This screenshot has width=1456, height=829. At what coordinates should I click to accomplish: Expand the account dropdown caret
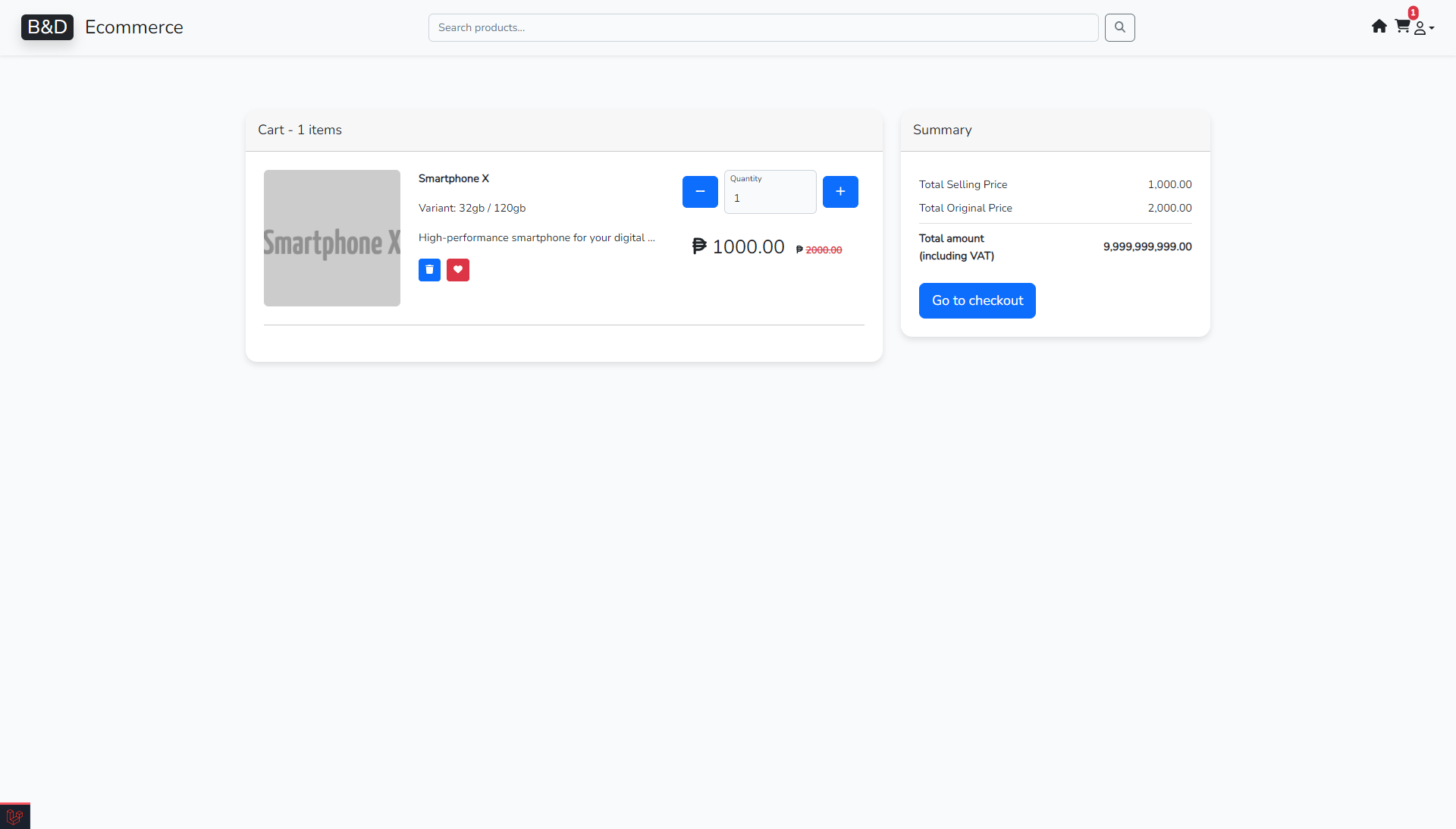(x=1432, y=28)
